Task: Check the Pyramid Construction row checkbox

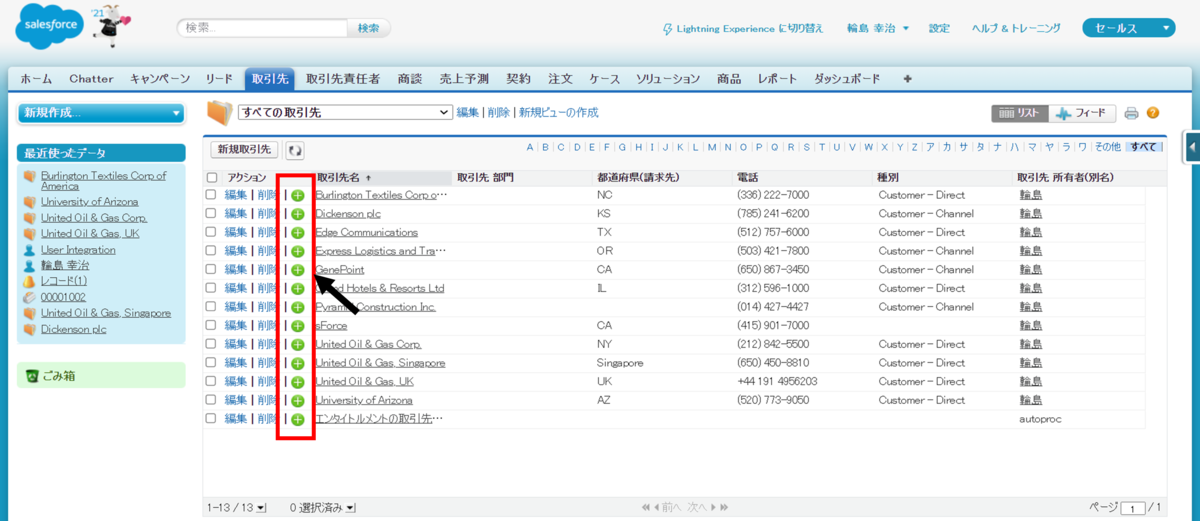Action: (211, 307)
